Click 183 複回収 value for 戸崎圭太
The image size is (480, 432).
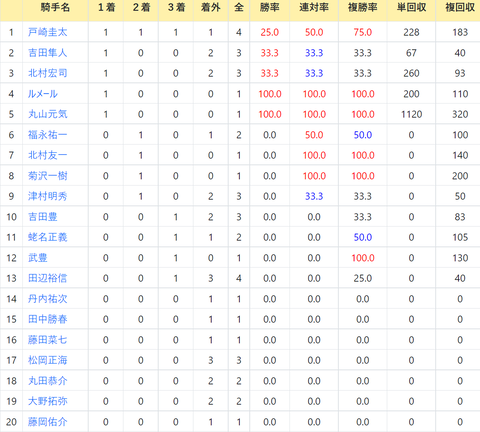pos(460,32)
